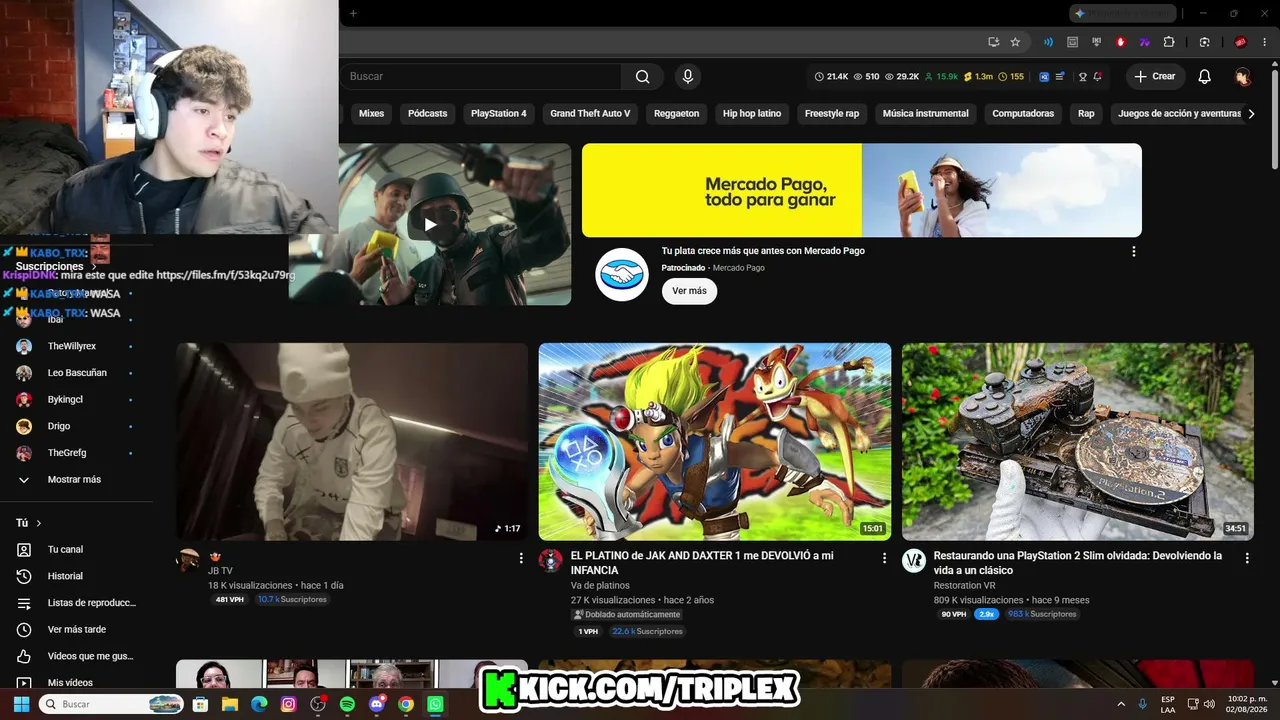Select the Música instrumental chip
The image size is (1280, 720).
click(x=926, y=114)
